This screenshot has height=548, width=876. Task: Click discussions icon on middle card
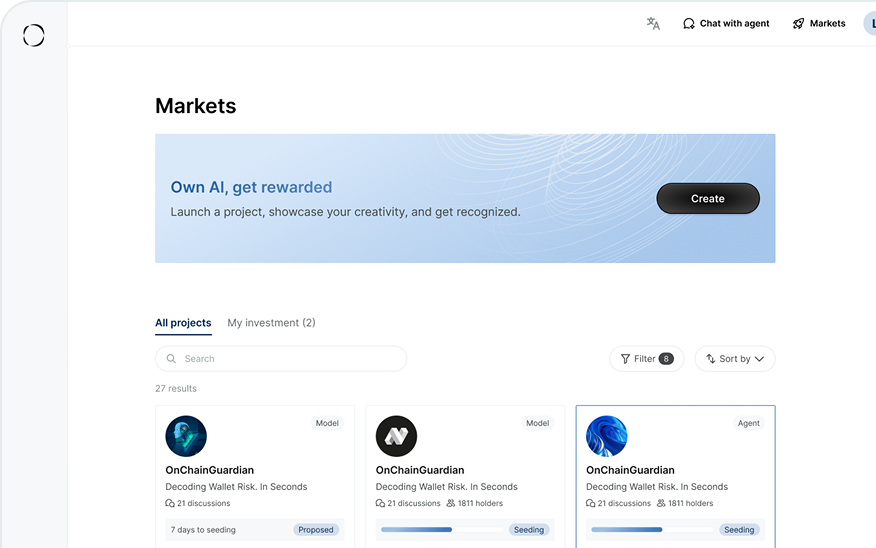point(380,503)
